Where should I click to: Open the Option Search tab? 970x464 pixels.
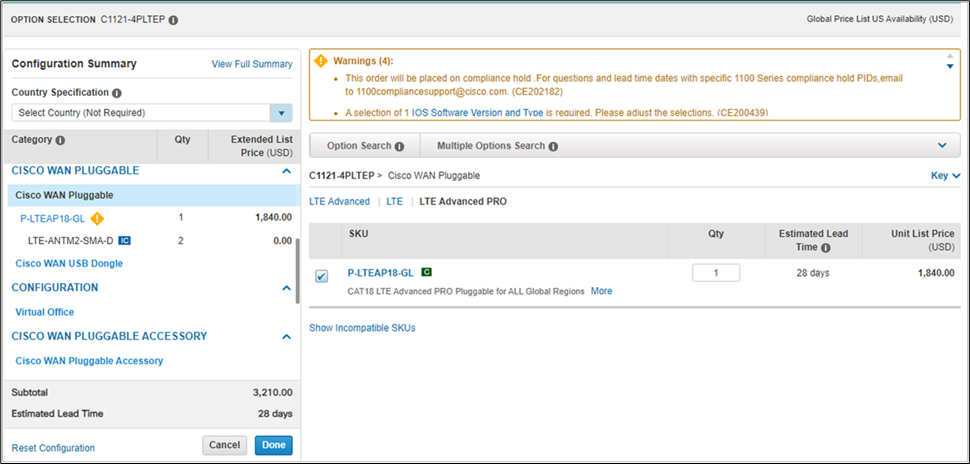click(x=364, y=146)
